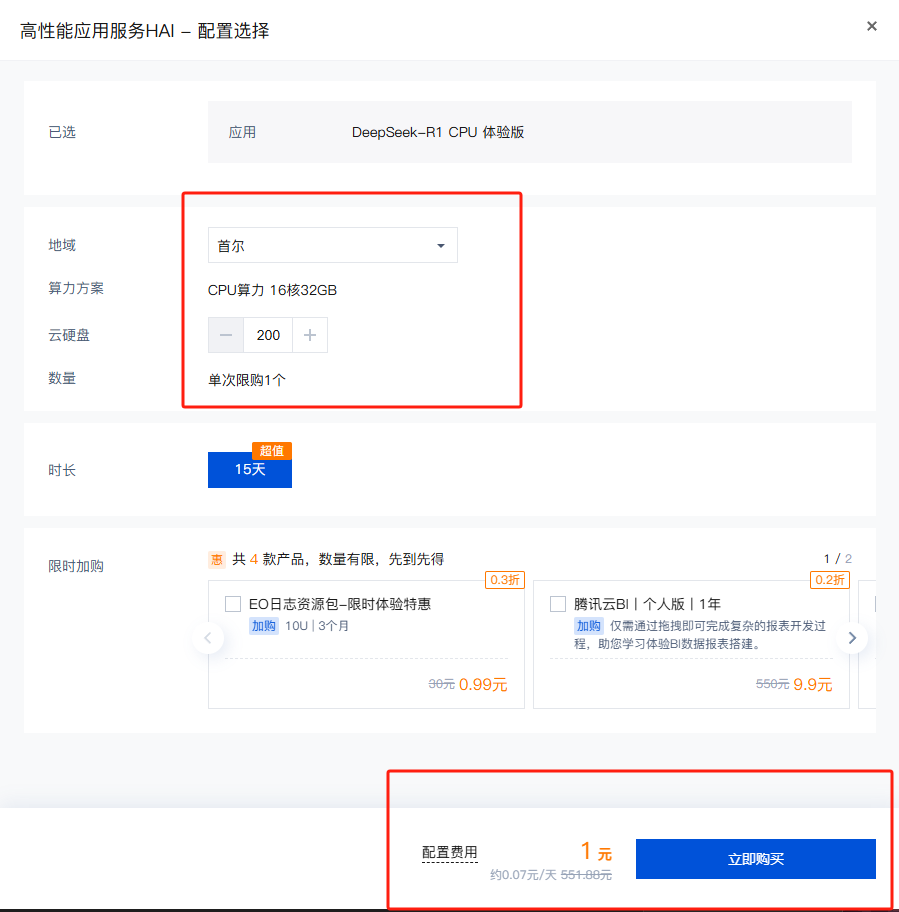Click the 1 元 total price
Screen dimensions: 899x912
pyautogui.click(x=596, y=852)
